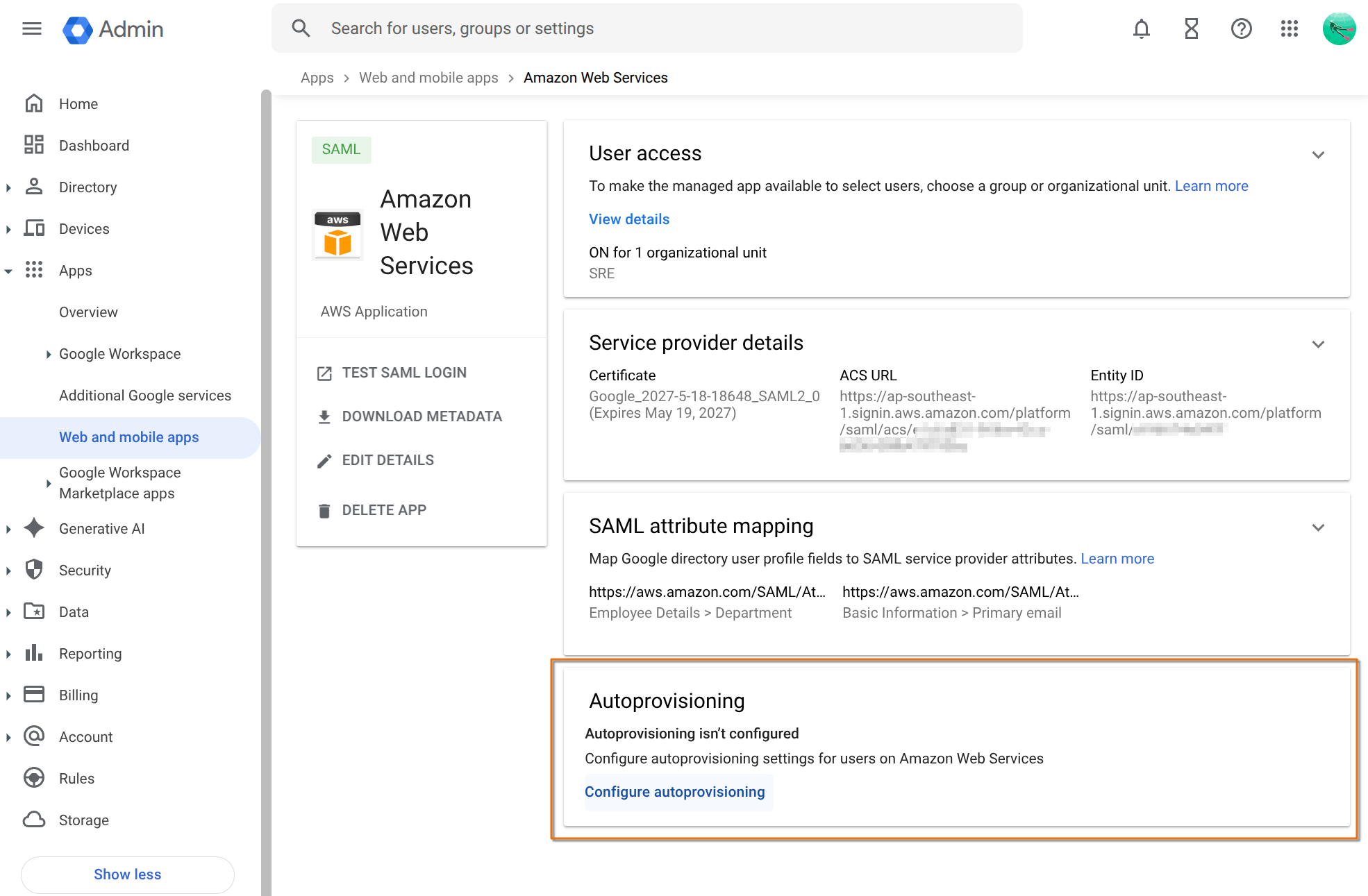1368x896 pixels.
Task: Open the notifications bell
Action: [1142, 28]
